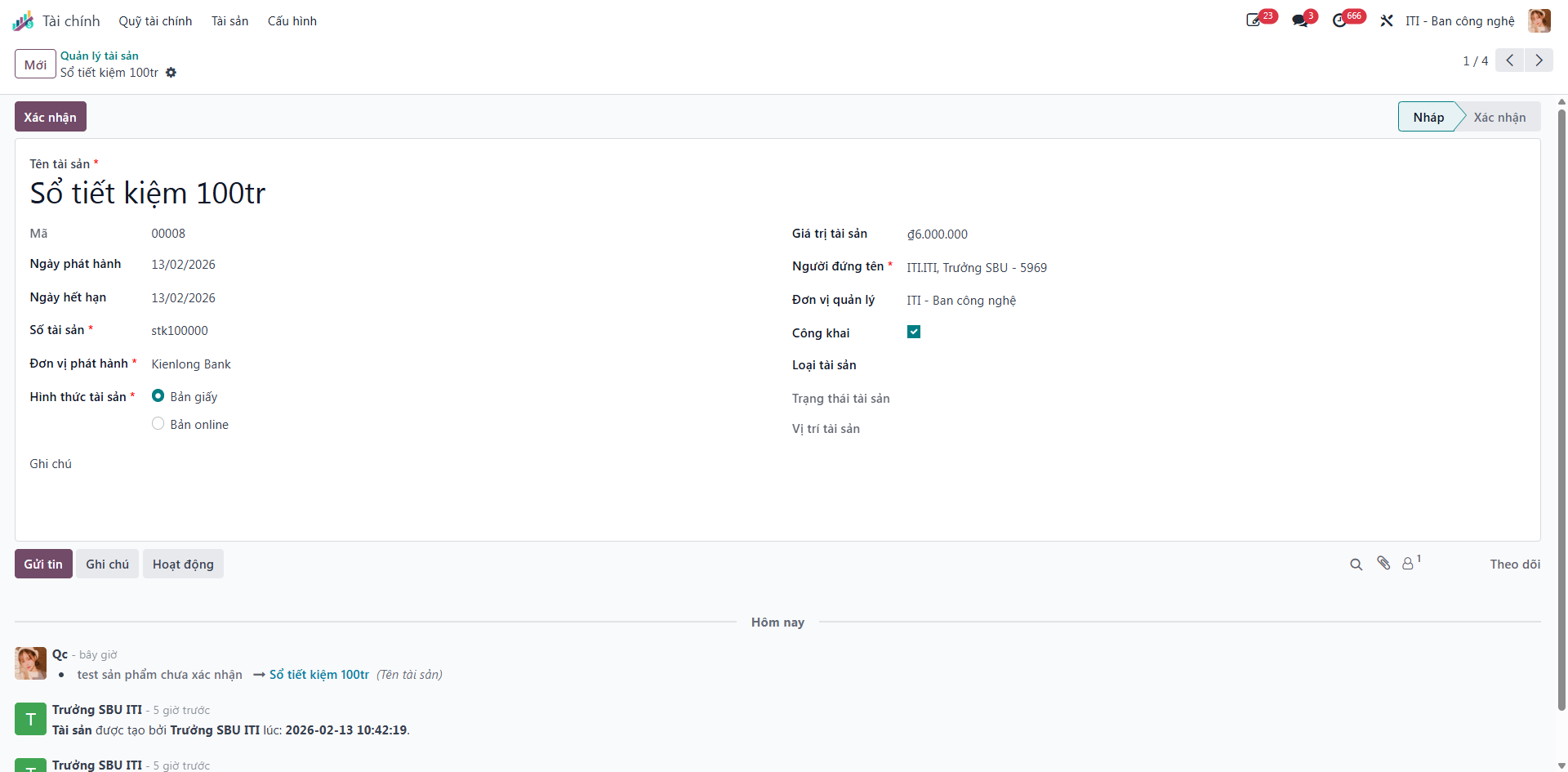Open Sổ tiết kiệm 100tr link in chatter log
Viewport: 1568px width, 772px height.
[319, 675]
